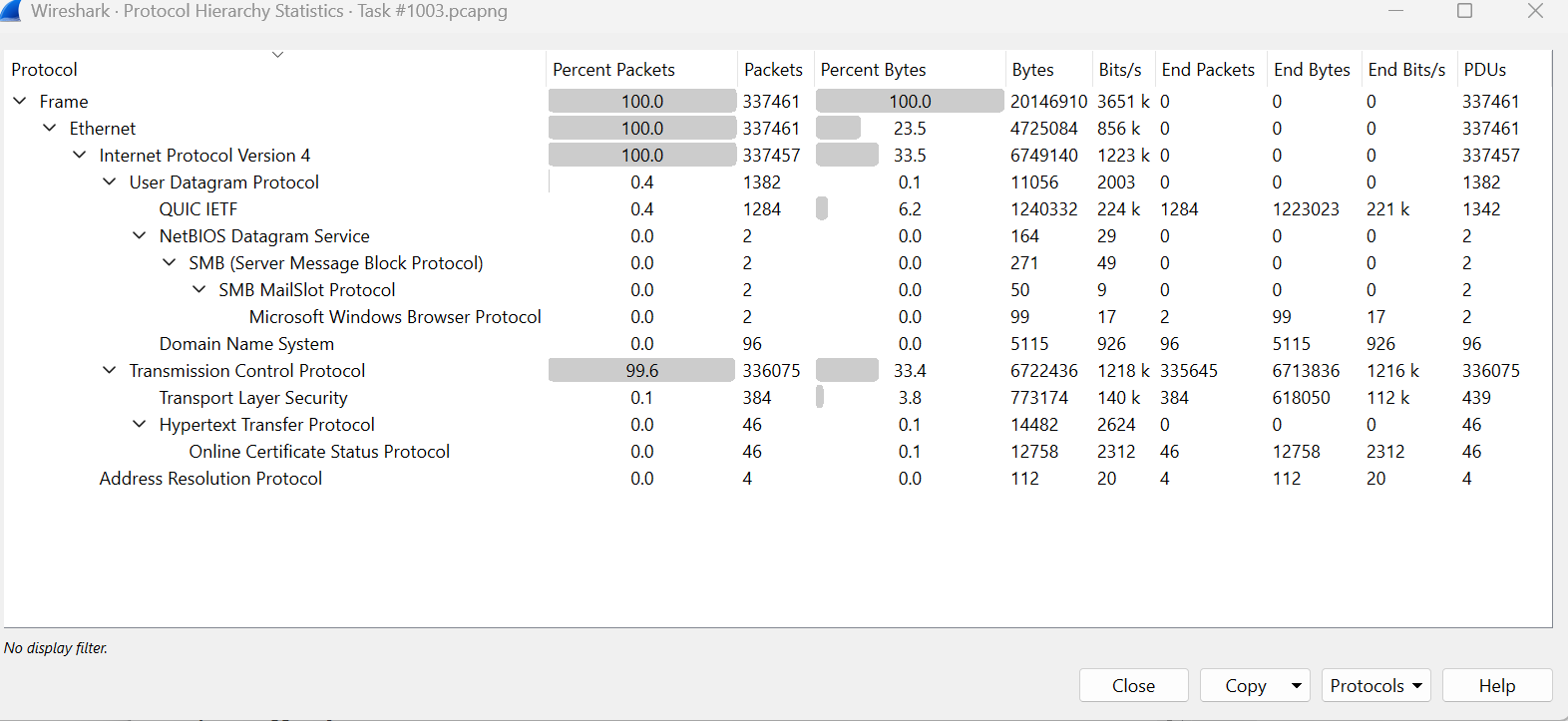Collapse the Ethernet protocol node
This screenshot has width=1568, height=721.
pos(50,128)
